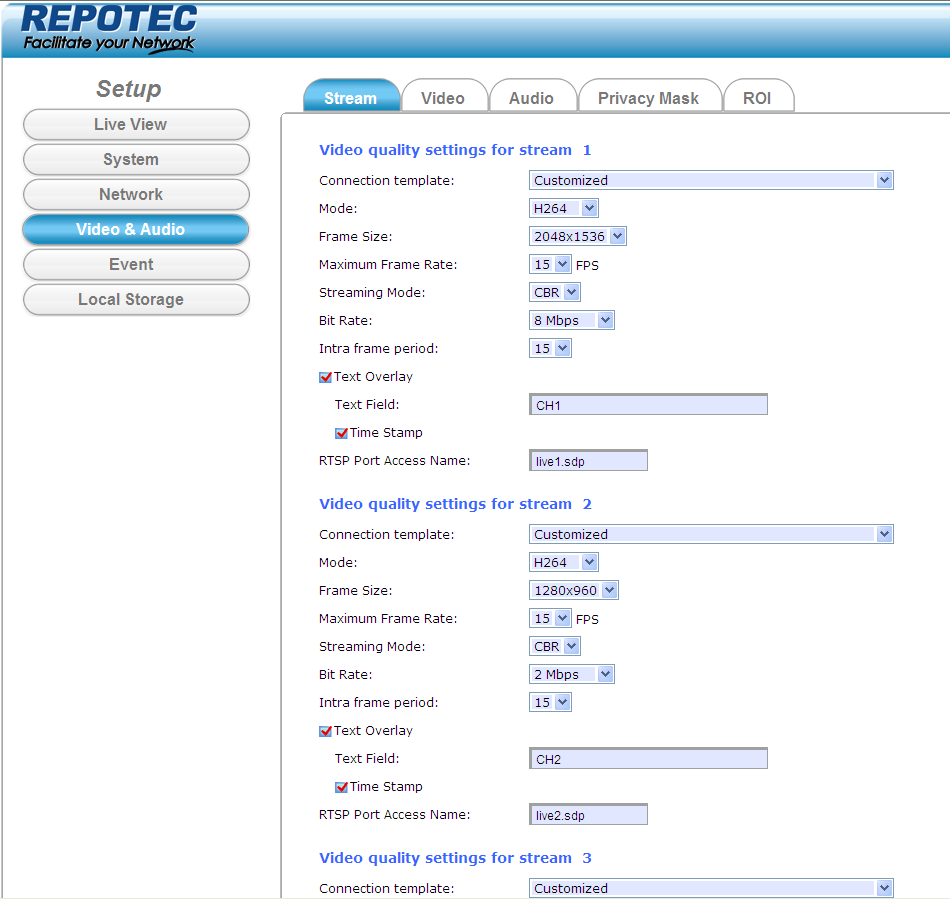Switch to the Video tab
950x900 pixels.
tap(443, 98)
